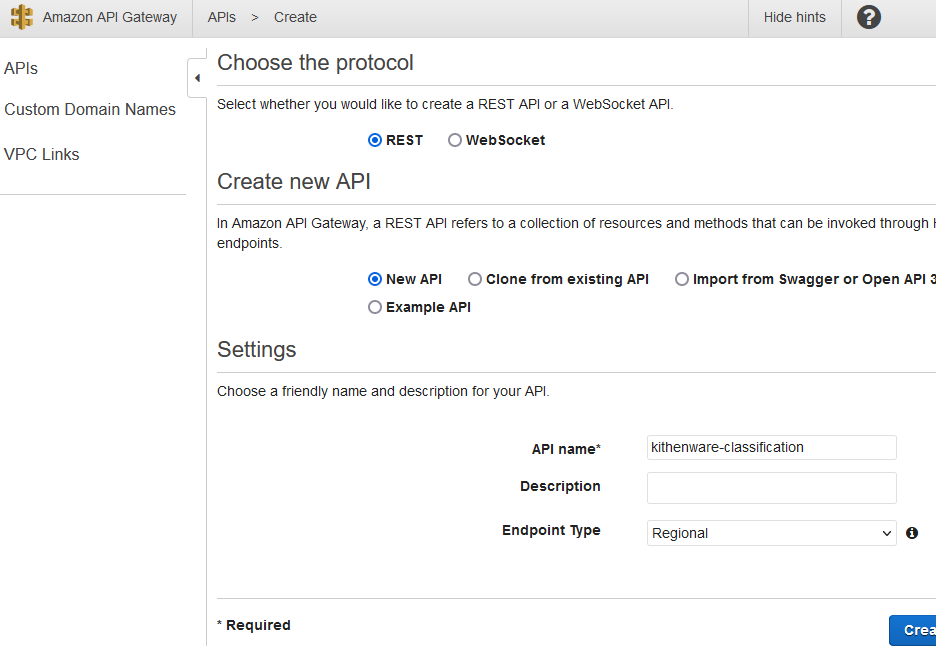Open the Endpoint Type dropdown showing Regional
The image size is (936, 651).
click(x=771, y=533)
